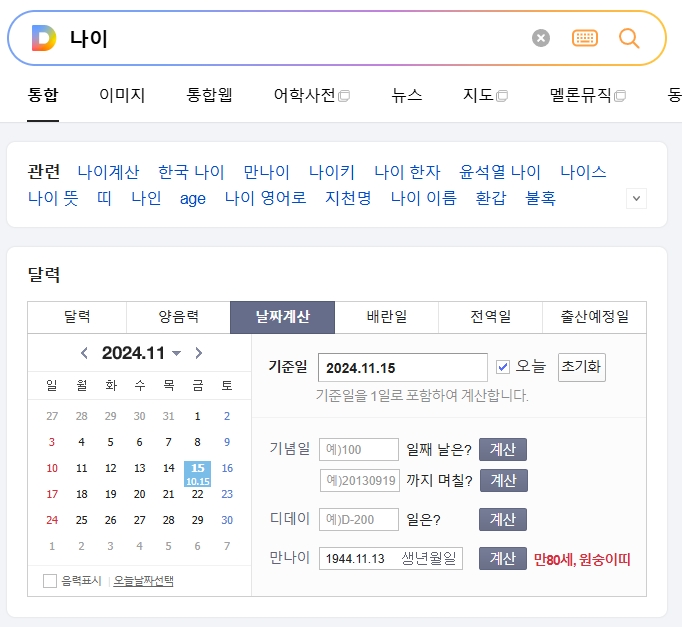
Task: Click 계산 button in 디데이 row
Action: tap(503, 519)
